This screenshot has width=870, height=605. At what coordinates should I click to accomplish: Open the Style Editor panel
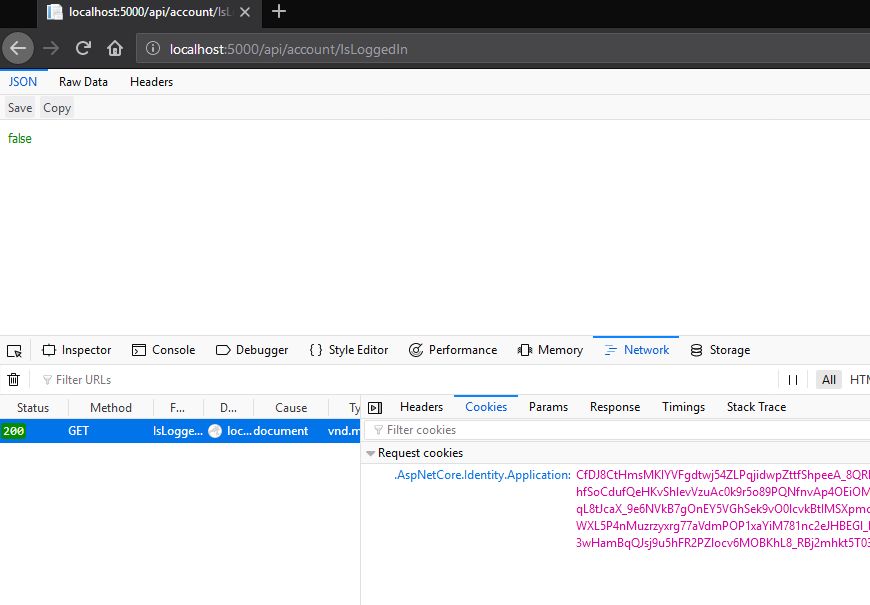pos(349,350)
